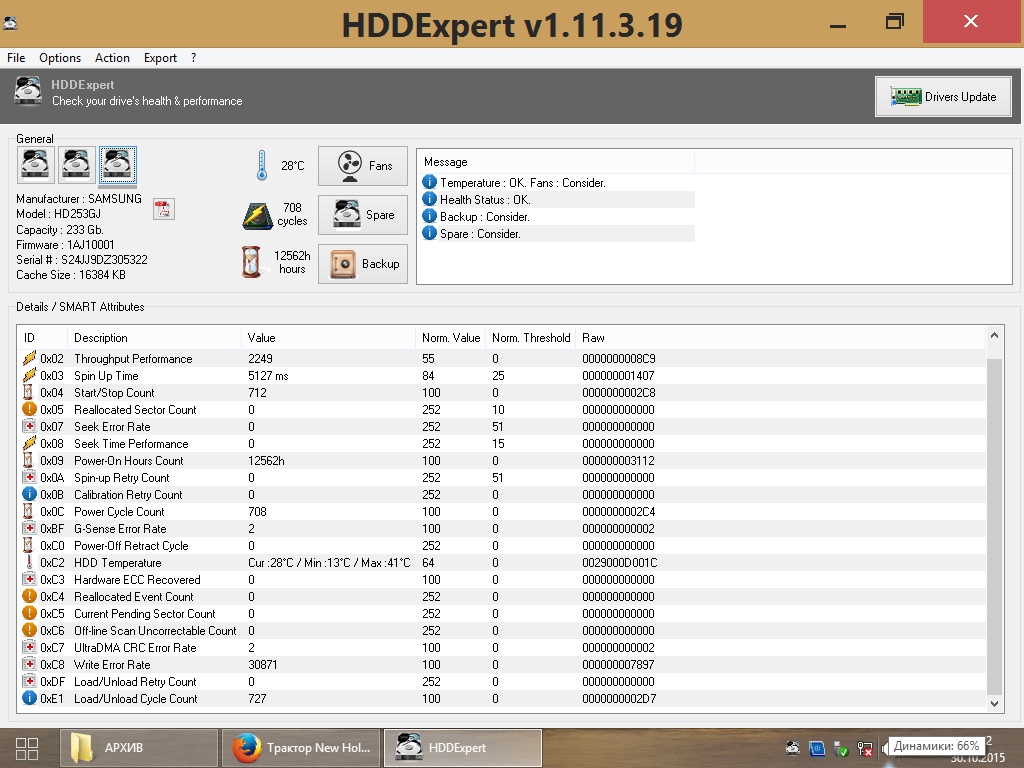Click warning icon of Current Pending Sector Count

[29, 613]
